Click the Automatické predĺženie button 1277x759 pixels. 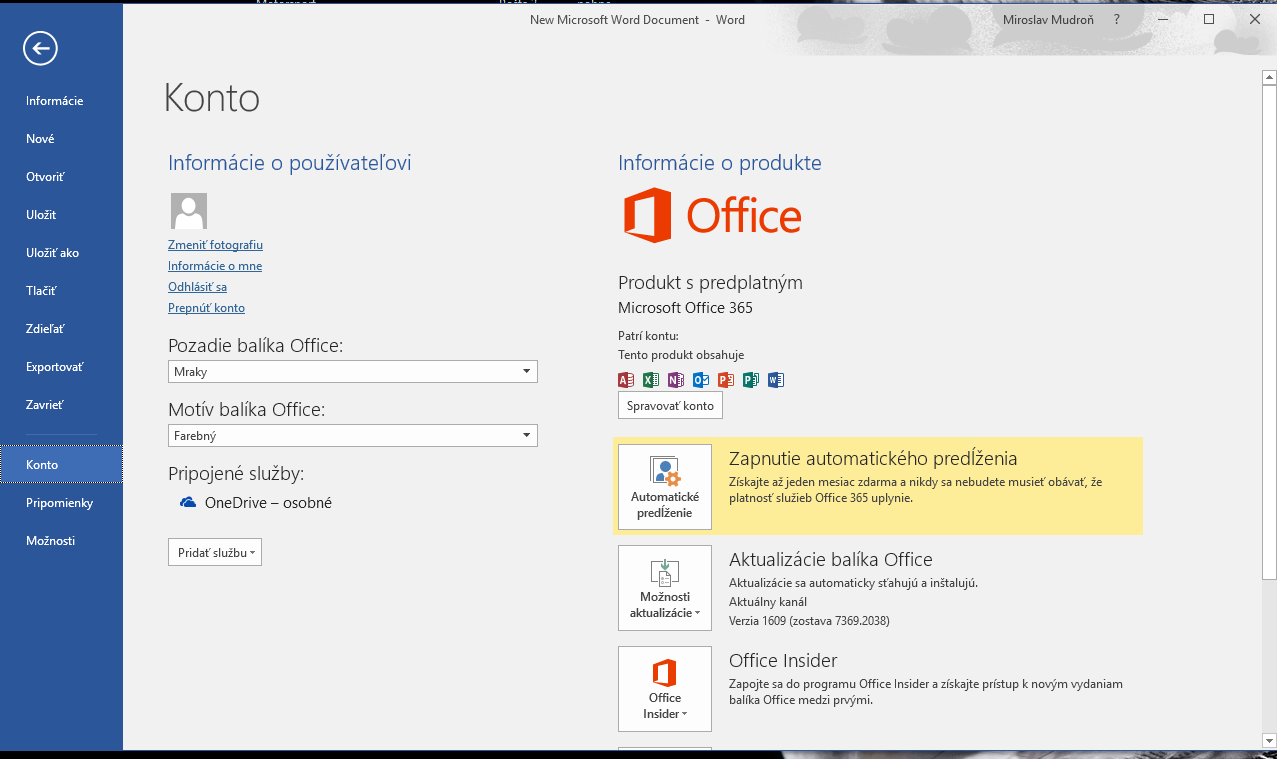[665, 487]
